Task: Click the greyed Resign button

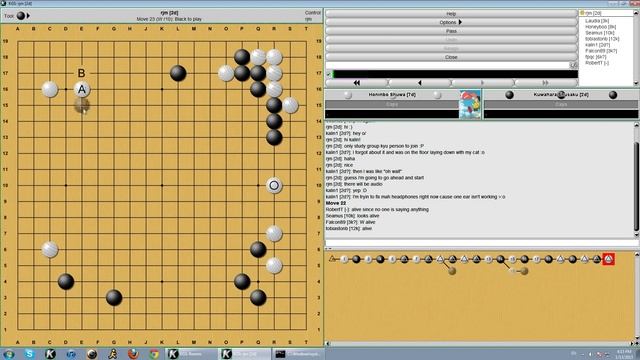Action: (x=451, y=48)
